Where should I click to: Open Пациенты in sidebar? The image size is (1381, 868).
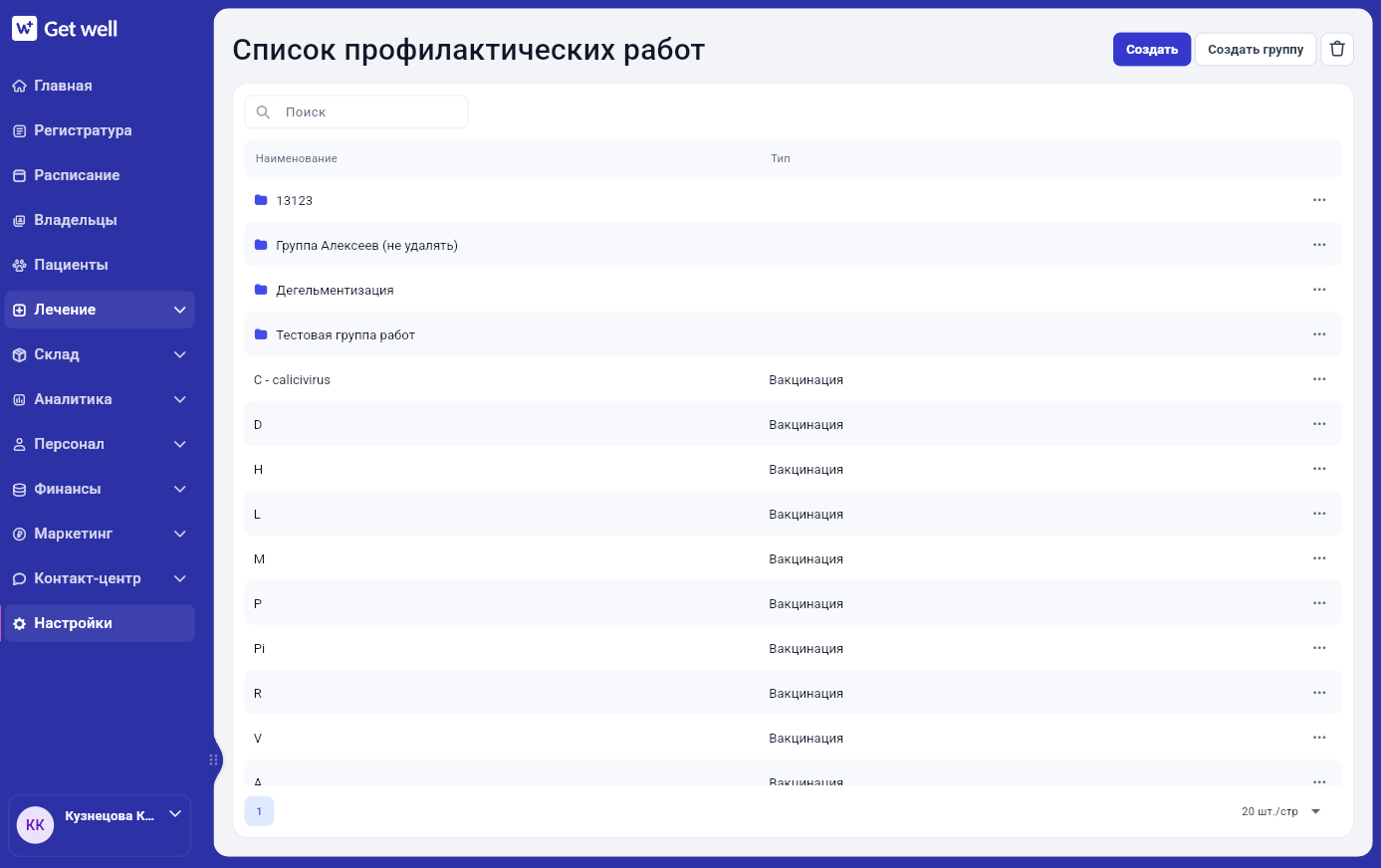pyautogui.click(x=100, y=265)
